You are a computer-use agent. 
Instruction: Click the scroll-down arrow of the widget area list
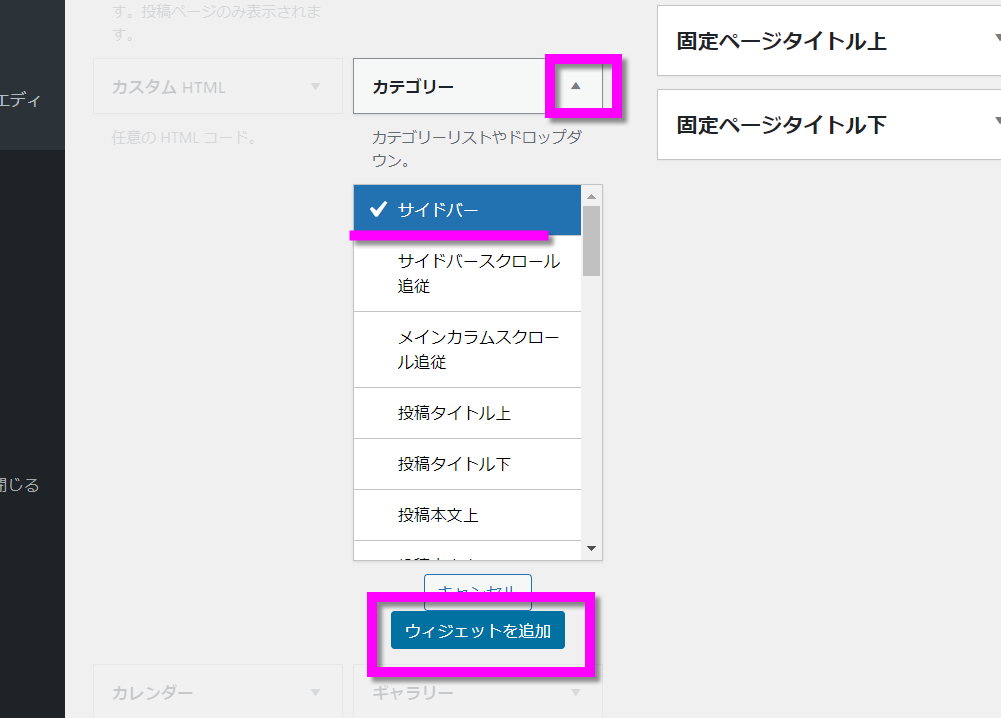pos(591,549)
